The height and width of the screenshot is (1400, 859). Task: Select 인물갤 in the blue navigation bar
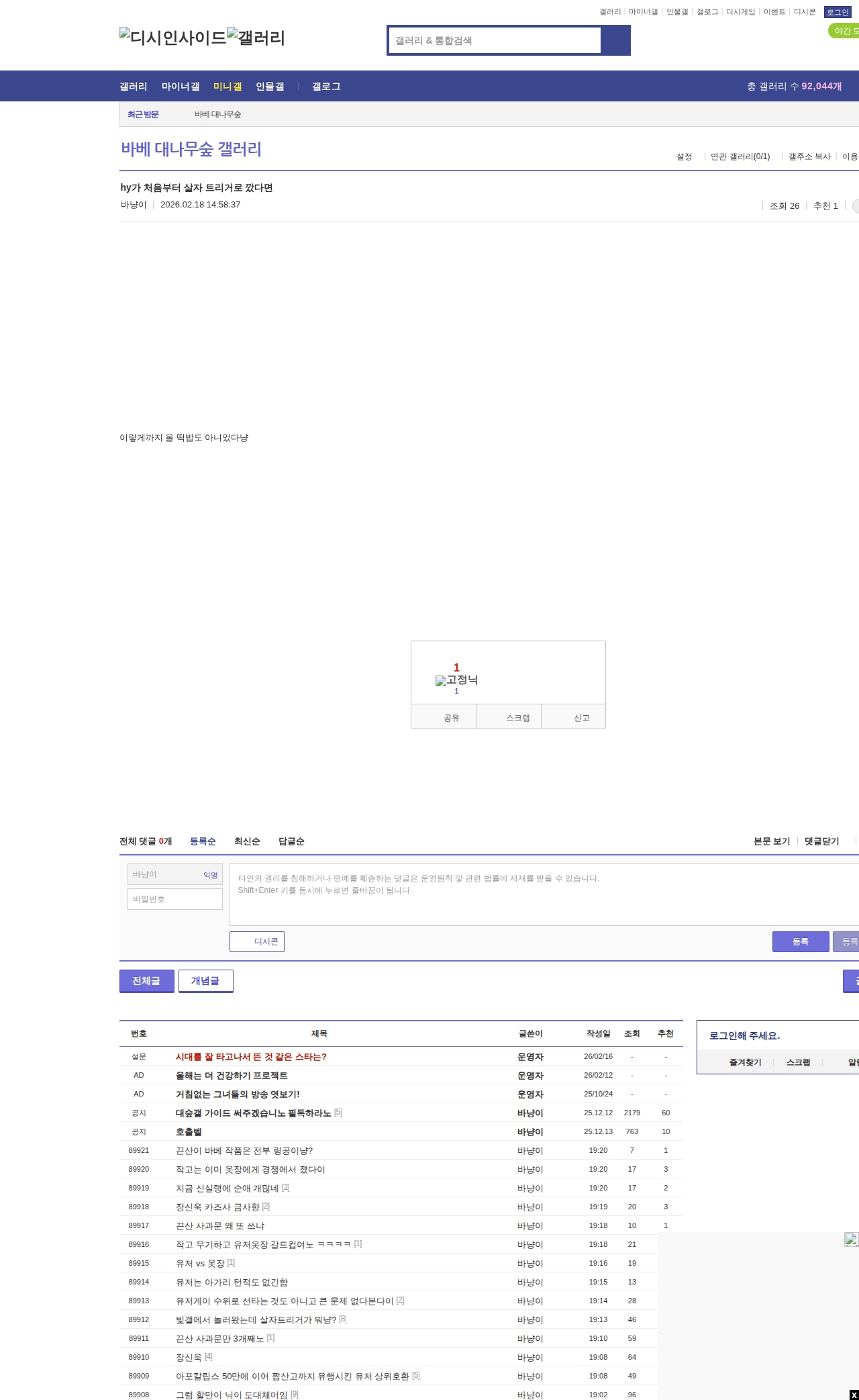(x=270, y=86)
